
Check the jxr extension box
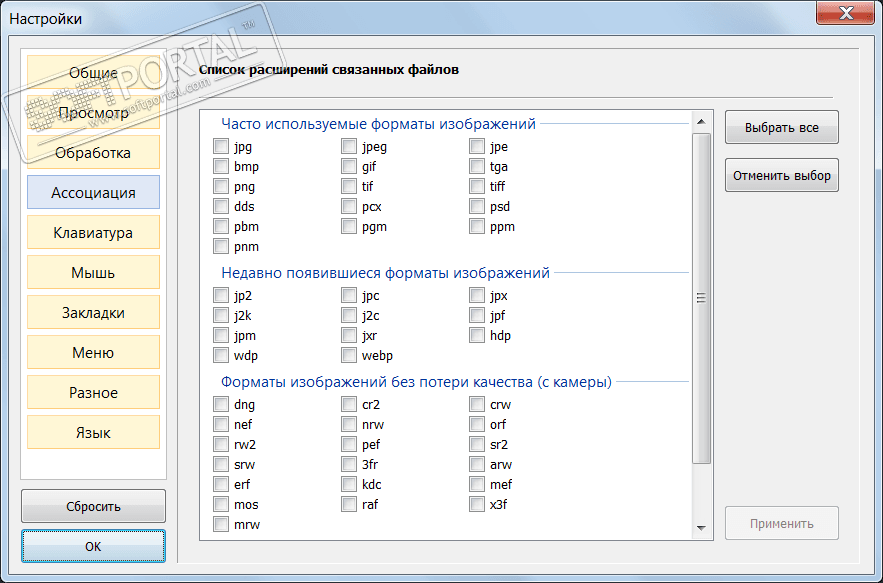coord(349,335)
